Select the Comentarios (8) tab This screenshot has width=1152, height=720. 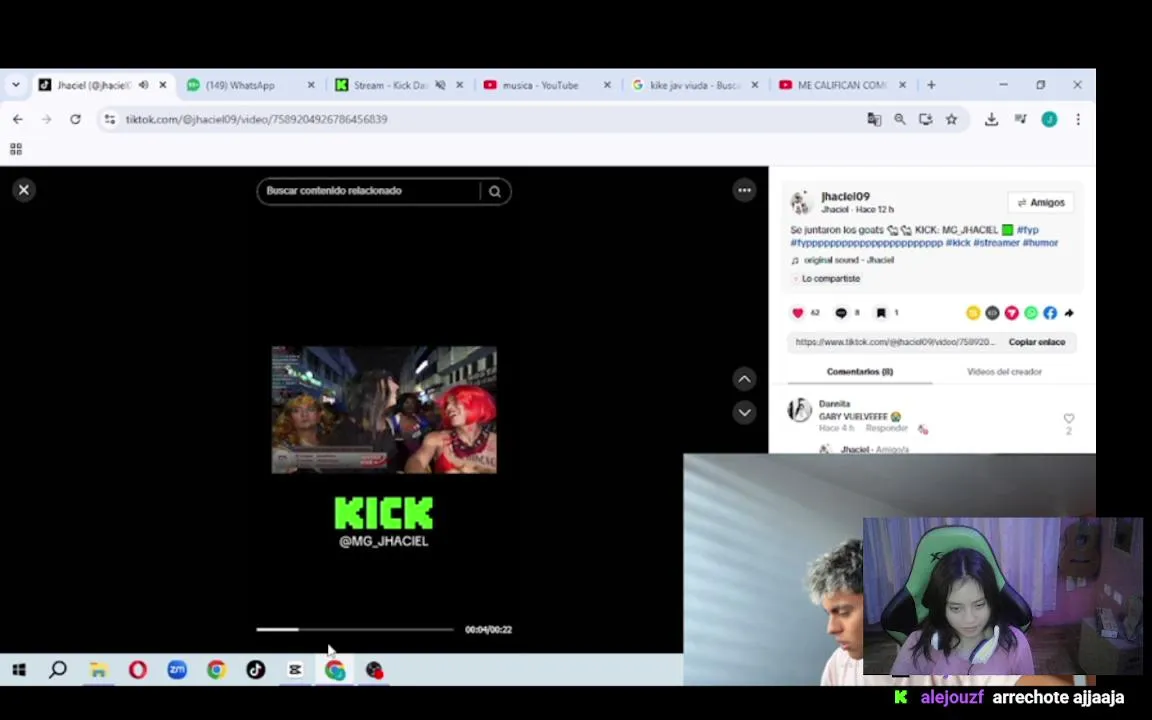click(860, 372)
